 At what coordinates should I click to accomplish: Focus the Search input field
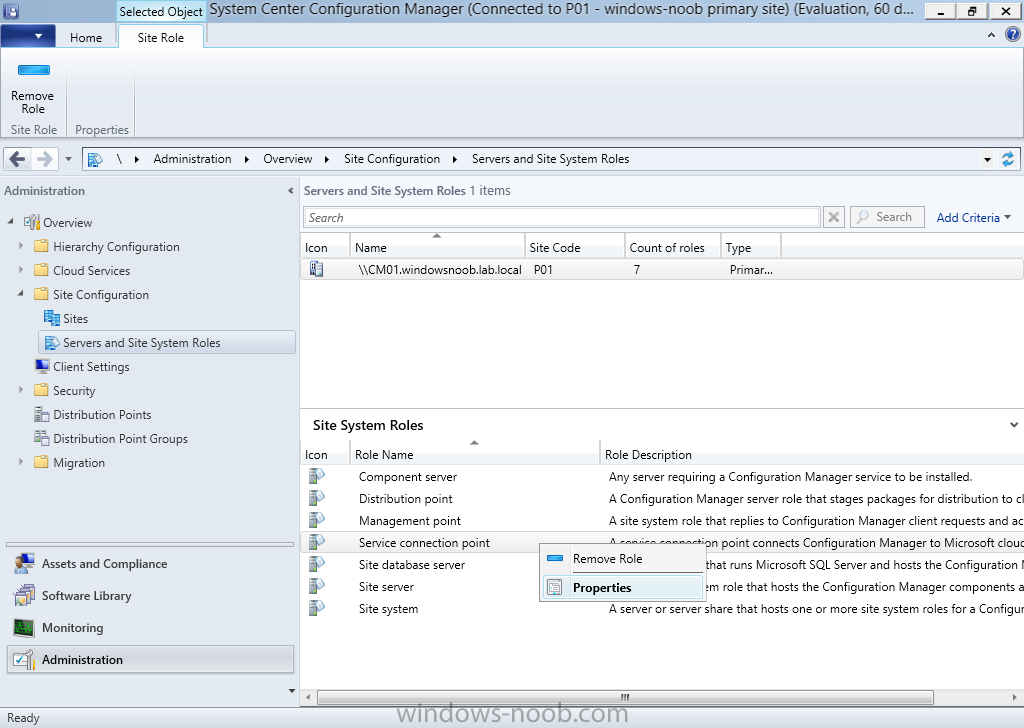tap(562, 217)
